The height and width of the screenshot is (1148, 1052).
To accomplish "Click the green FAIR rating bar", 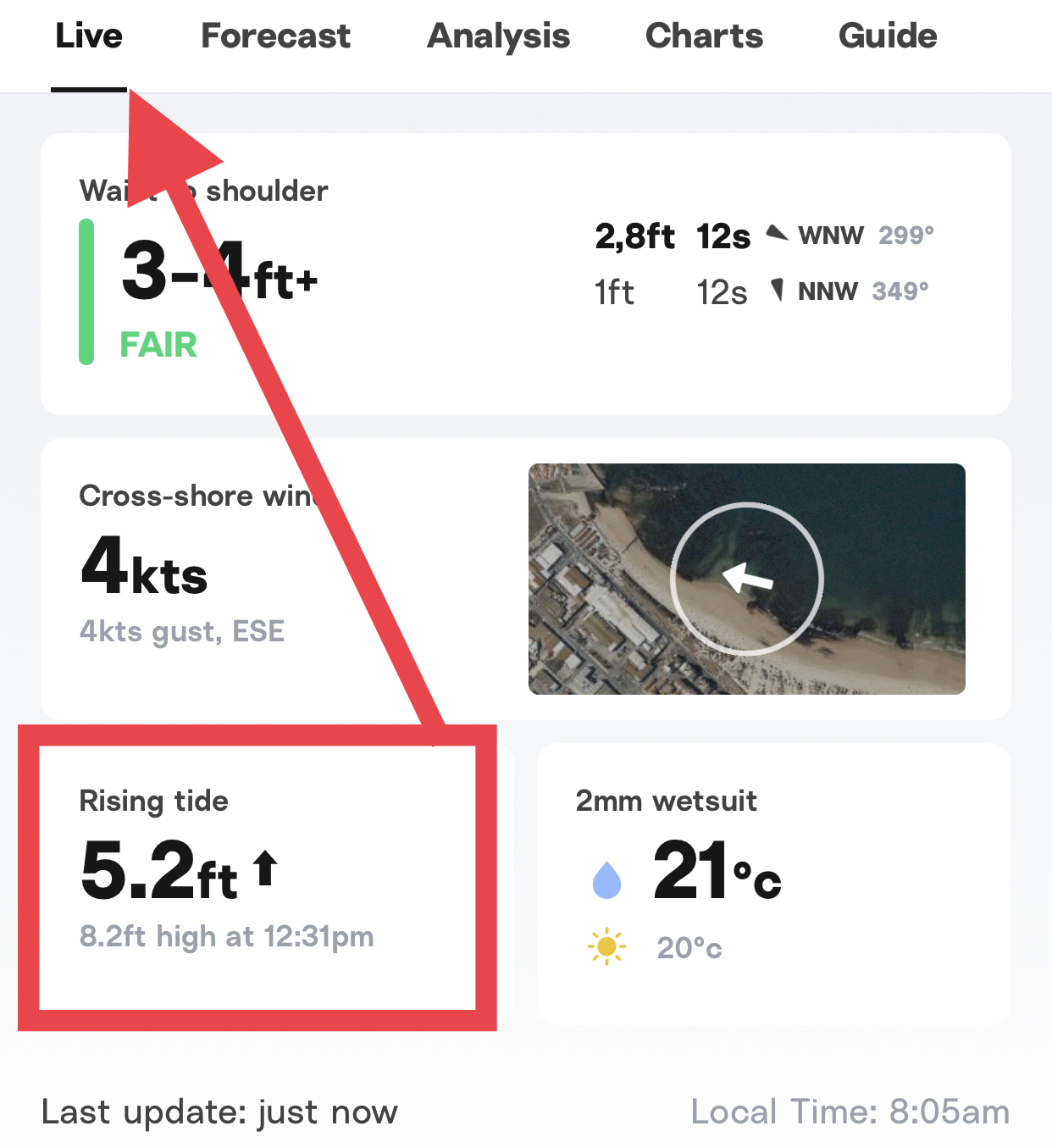I will [x=86, y=291].
